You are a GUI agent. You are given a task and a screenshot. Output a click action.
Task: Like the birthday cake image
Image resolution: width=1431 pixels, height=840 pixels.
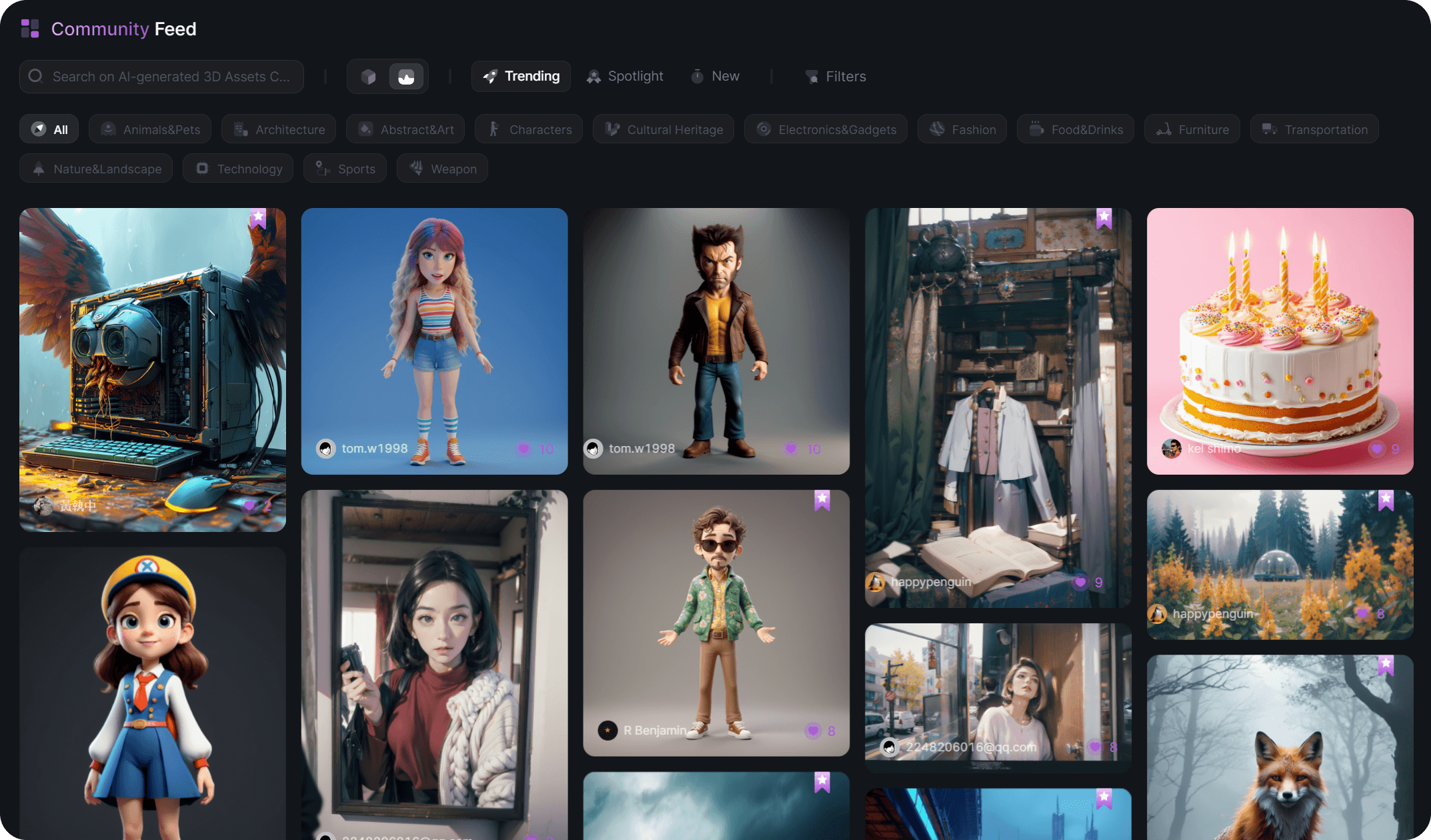coord(1377,449)
